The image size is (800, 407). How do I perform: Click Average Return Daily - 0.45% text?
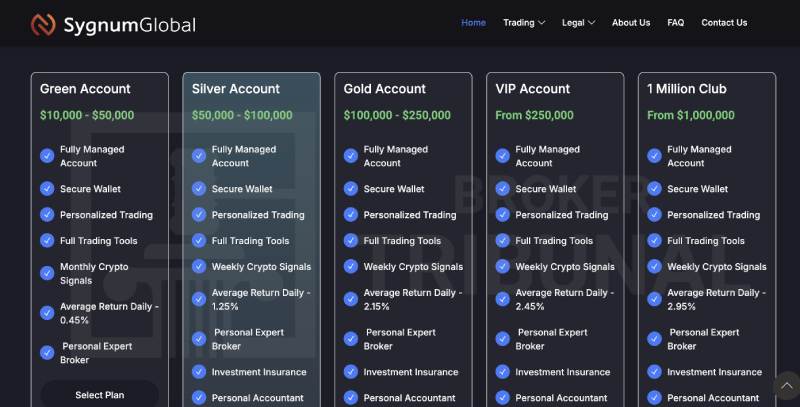coord(109,313)
